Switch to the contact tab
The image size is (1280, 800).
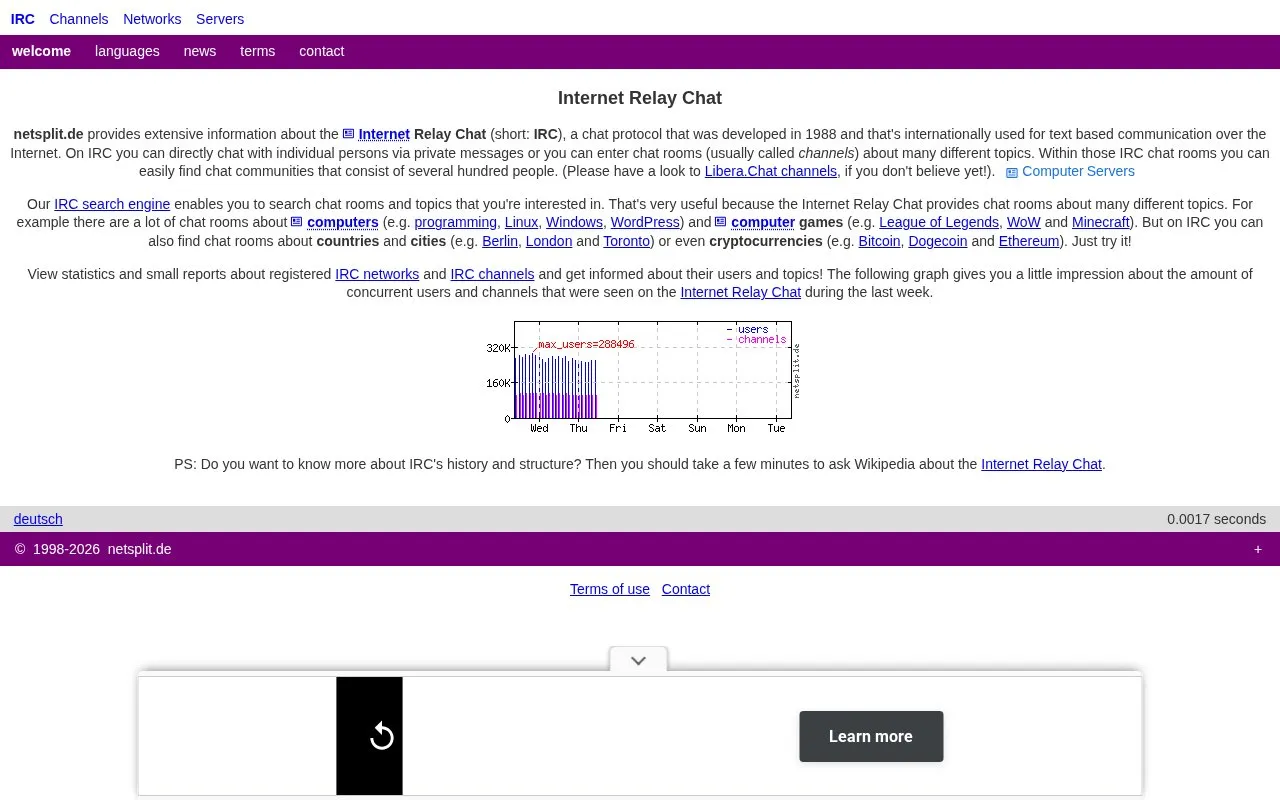point(321,51)
